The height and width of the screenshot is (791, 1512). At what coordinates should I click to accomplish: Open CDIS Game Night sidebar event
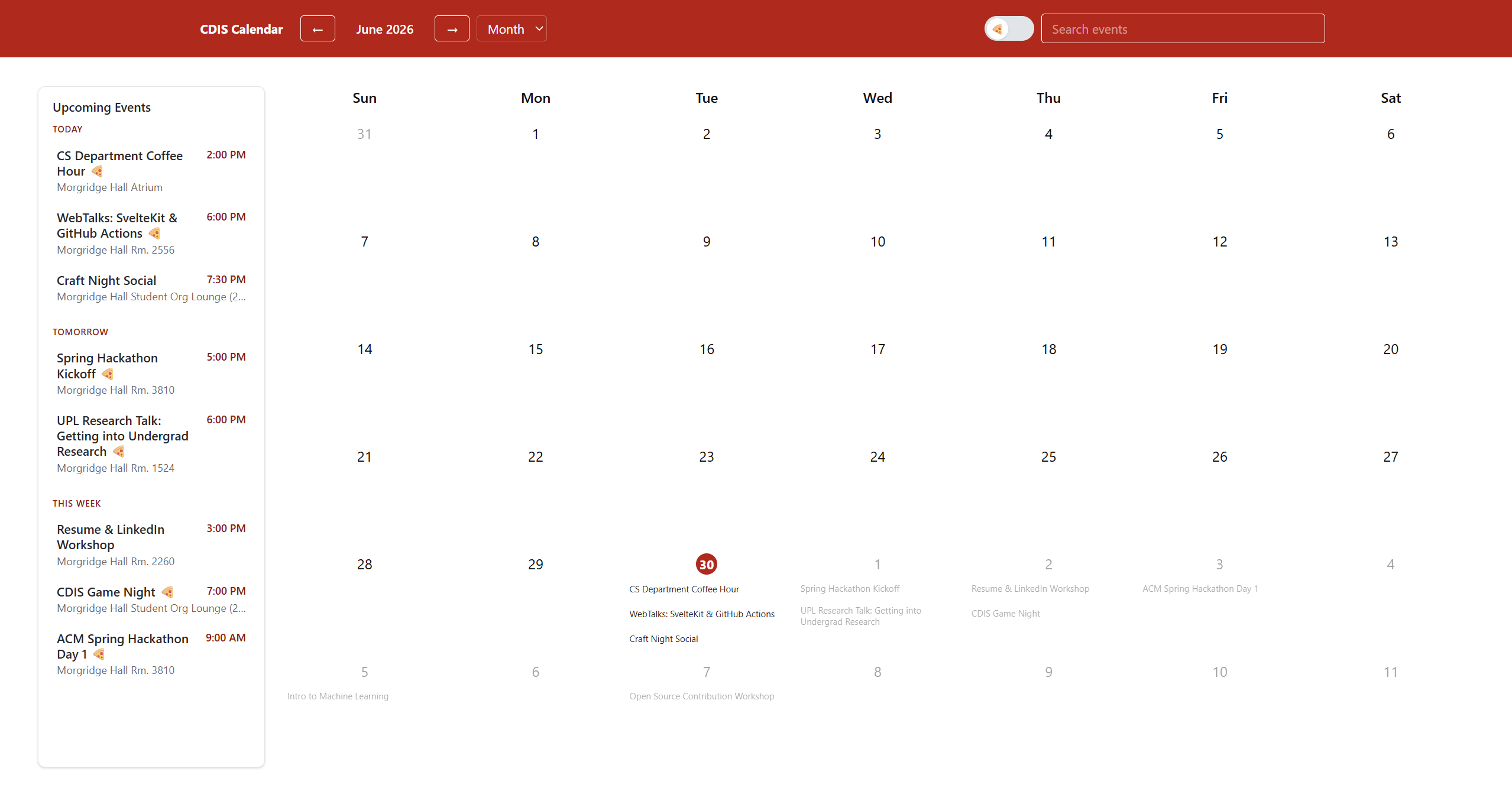(x=151, y=599)
